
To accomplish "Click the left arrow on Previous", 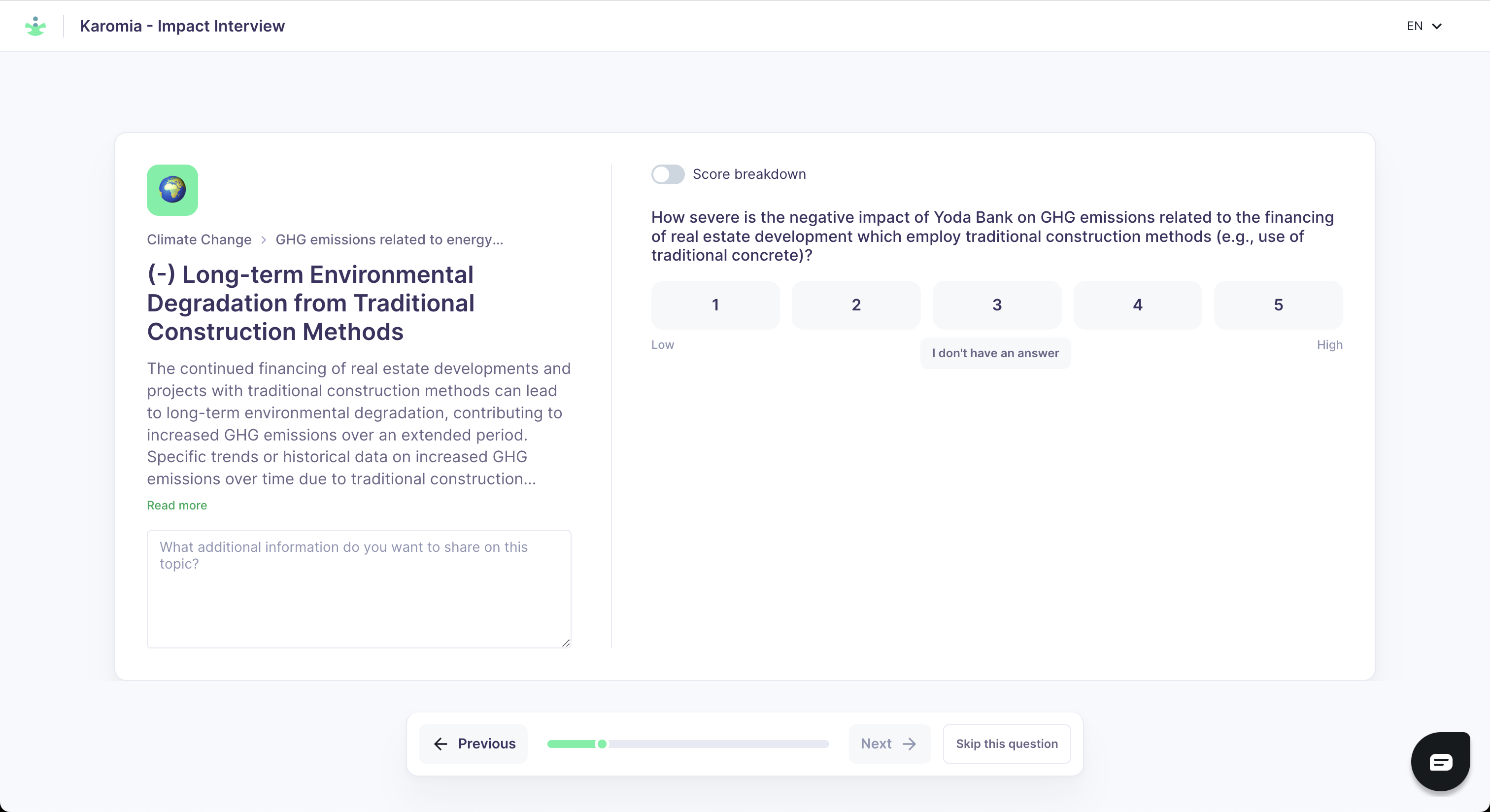I will tap(441, 744).
